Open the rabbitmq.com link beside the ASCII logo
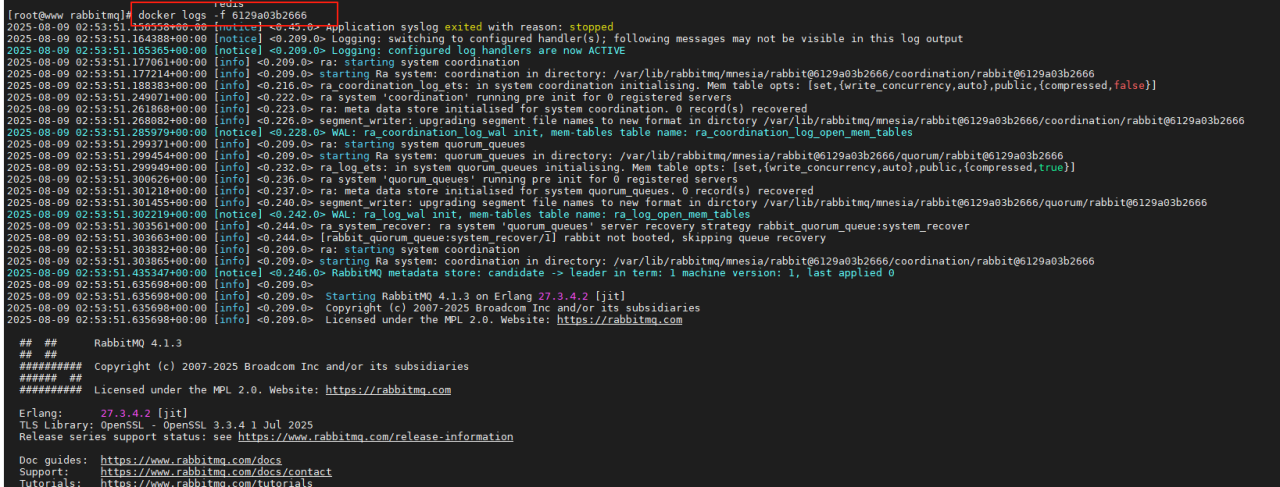Screen dimensions: 1280x487 tap(388, 390)
